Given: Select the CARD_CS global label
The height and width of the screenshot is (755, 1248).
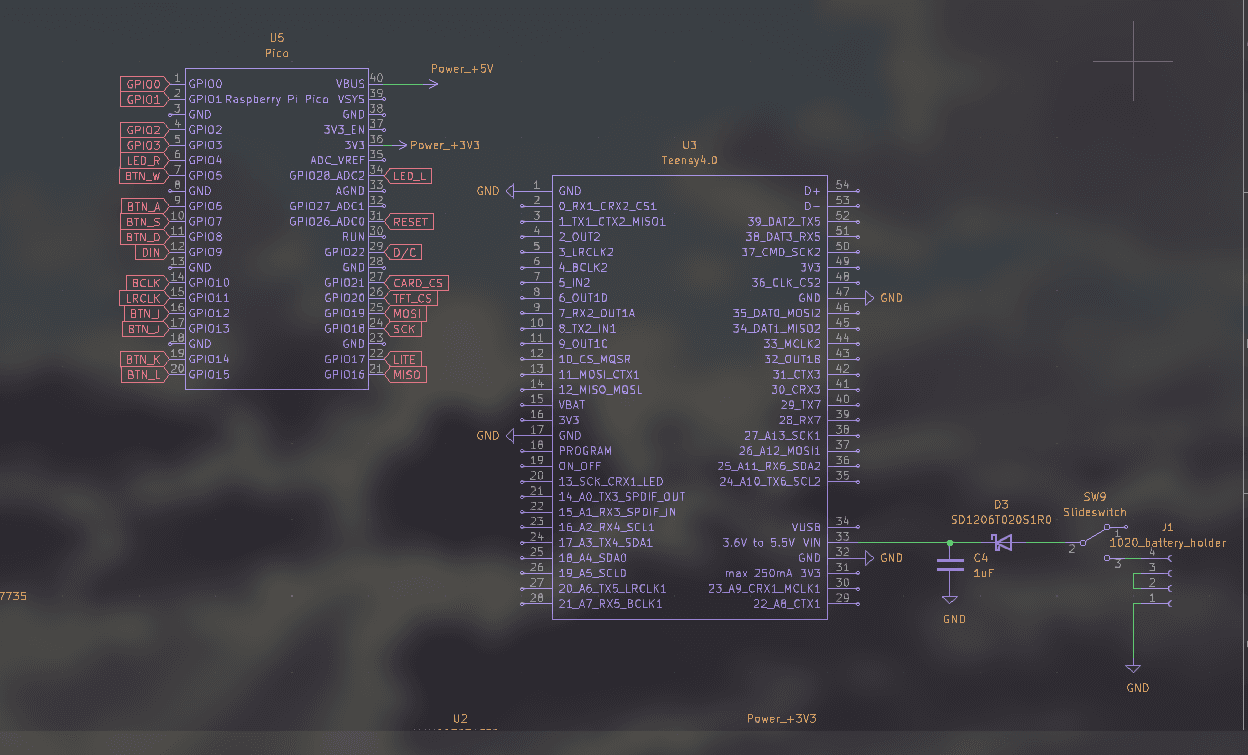Looking at the screenshot, I should coord(417,283).
